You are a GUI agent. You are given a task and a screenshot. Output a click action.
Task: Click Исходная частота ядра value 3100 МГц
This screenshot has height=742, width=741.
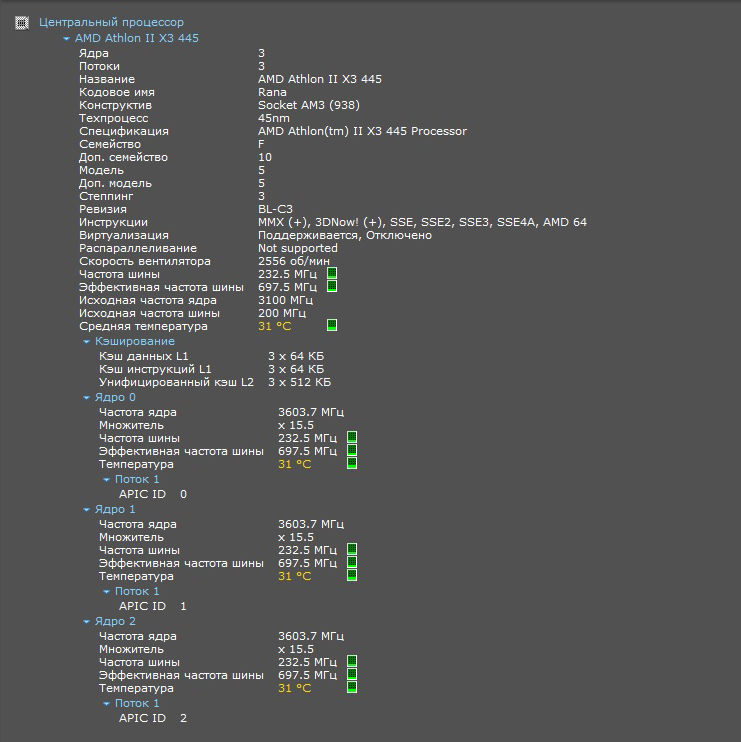(x=285, y=300)
